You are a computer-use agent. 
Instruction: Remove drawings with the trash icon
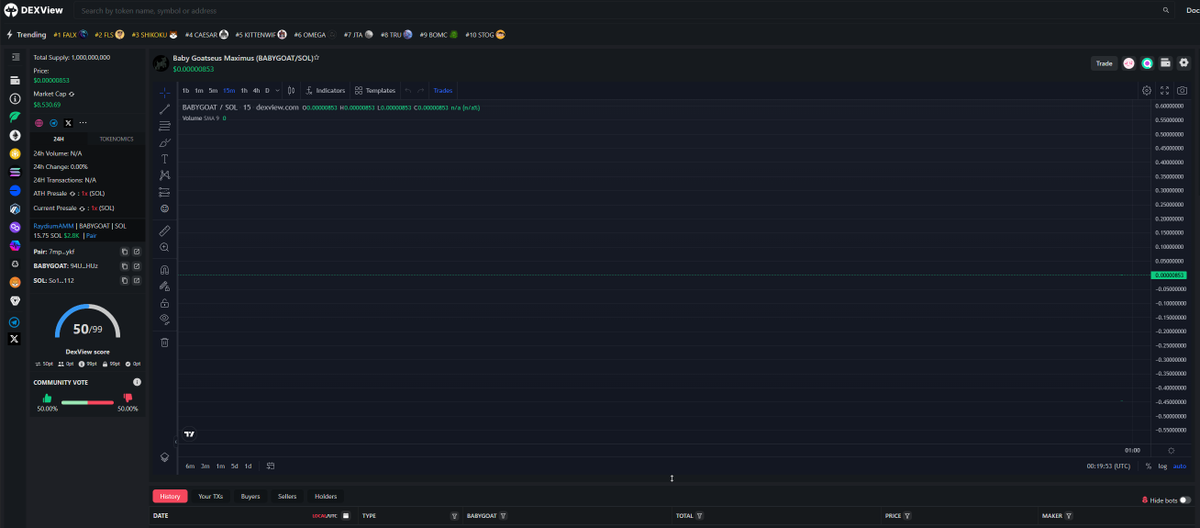pos(165,342)
